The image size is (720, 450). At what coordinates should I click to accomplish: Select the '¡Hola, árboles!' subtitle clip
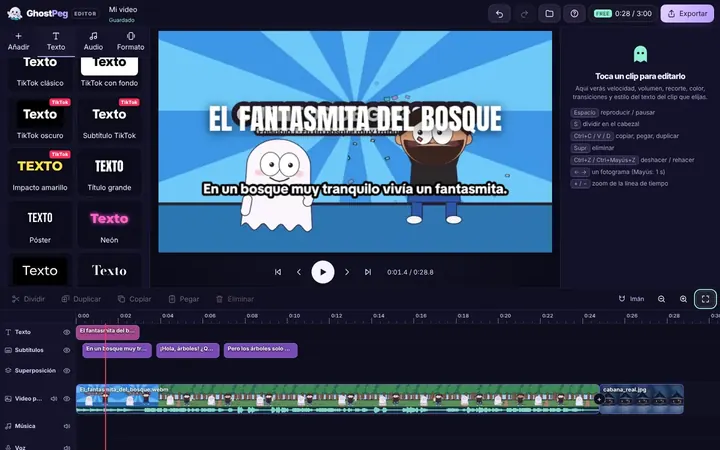pyautogui.click(x=187, y=350)
